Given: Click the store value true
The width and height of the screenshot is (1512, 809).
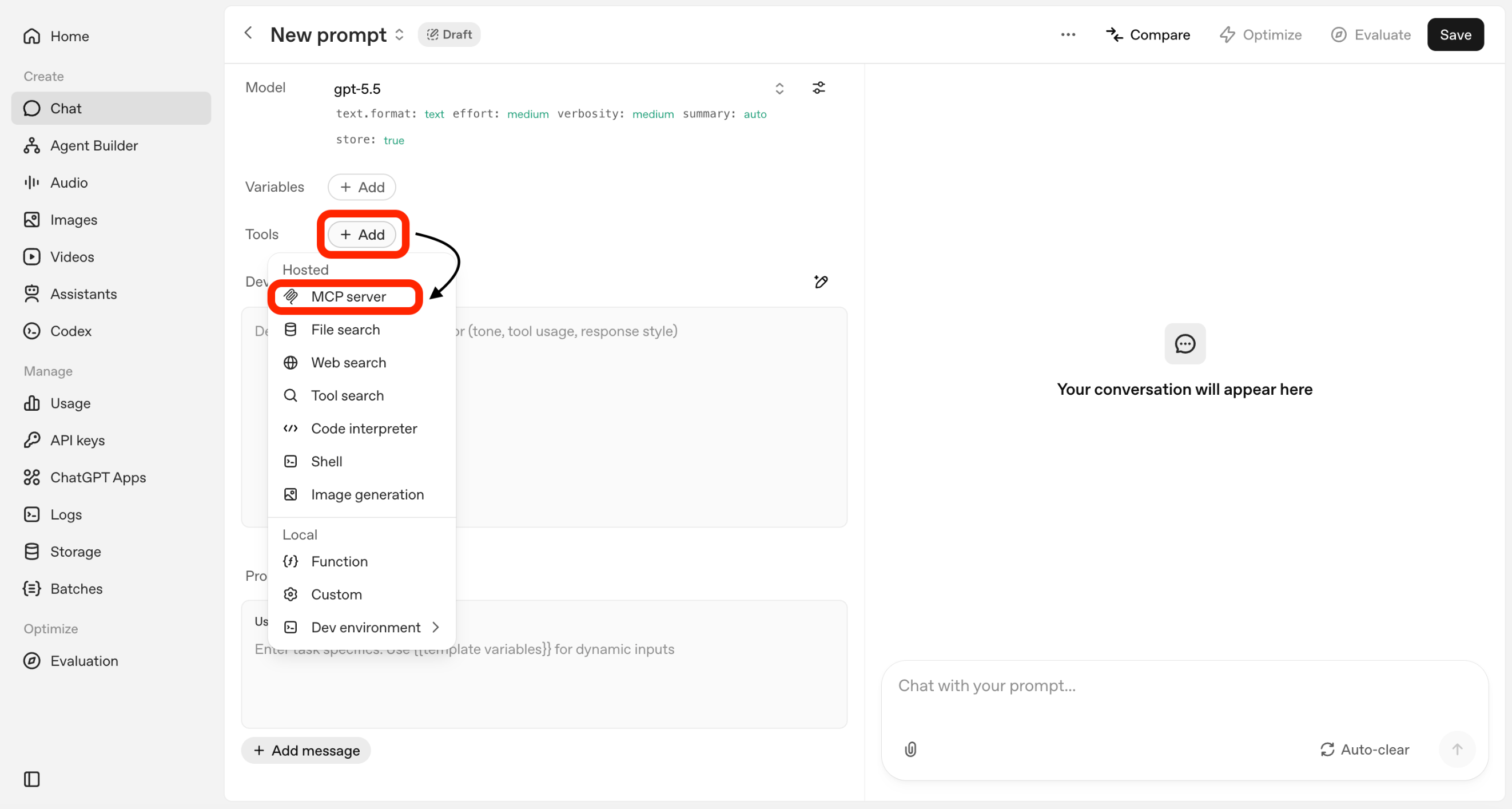Looking at the screenshot, I should [x=394, y=140].
